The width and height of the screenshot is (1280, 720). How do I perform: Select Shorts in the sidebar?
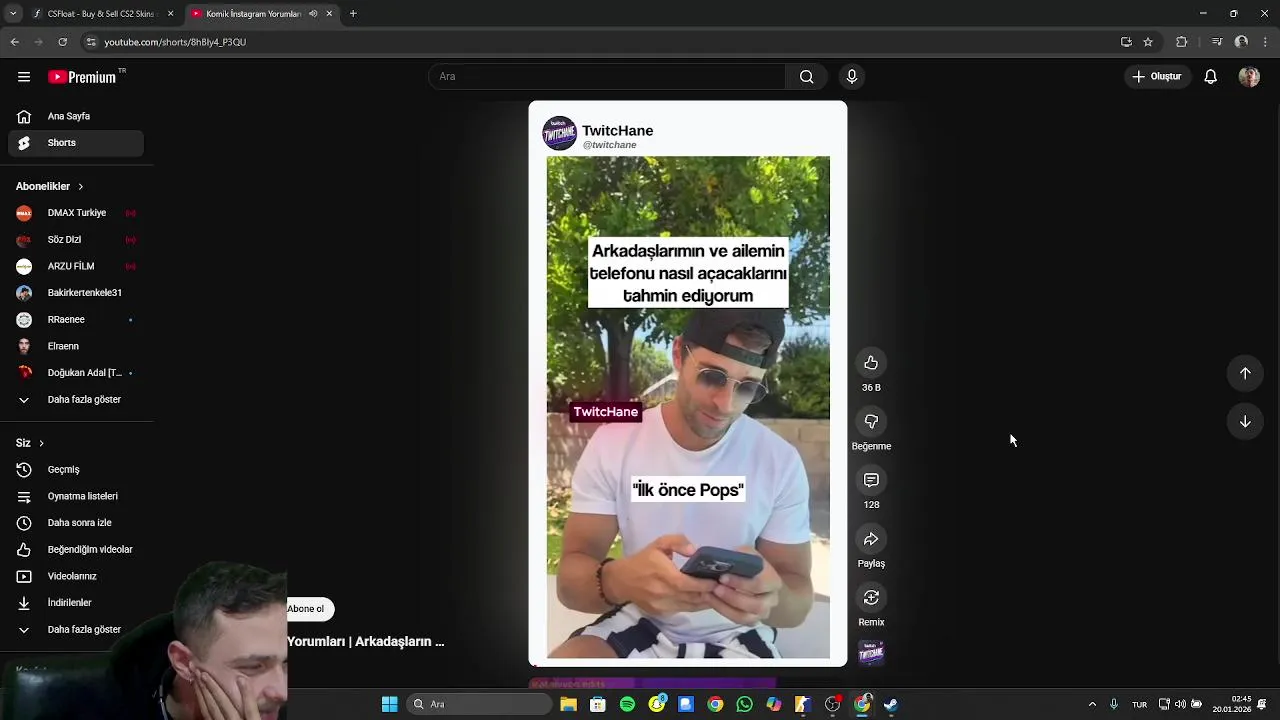click(76, 143)
